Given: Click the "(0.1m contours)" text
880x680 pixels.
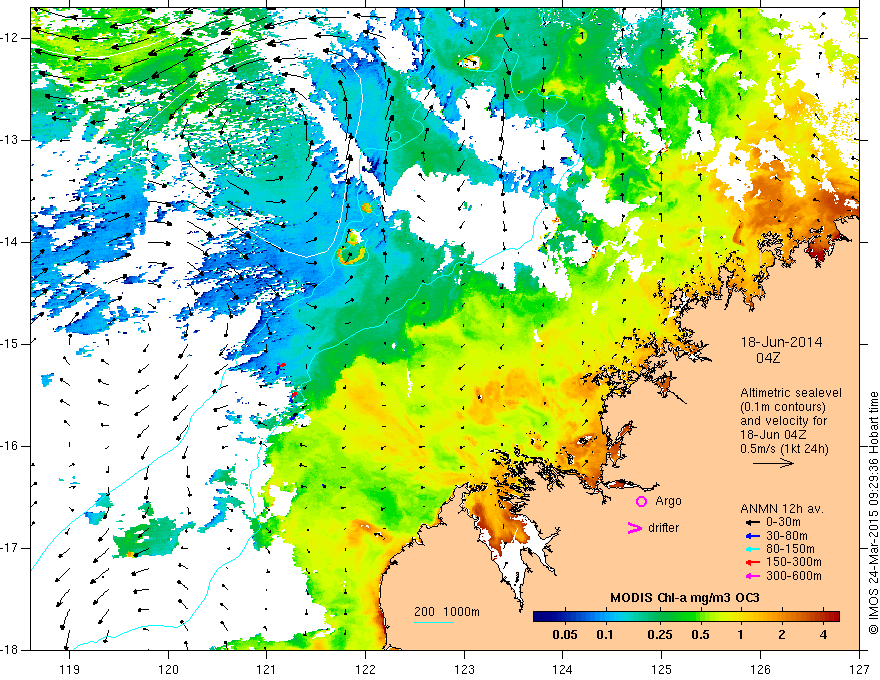Looking at the screenshot, I should click(783, 407).
